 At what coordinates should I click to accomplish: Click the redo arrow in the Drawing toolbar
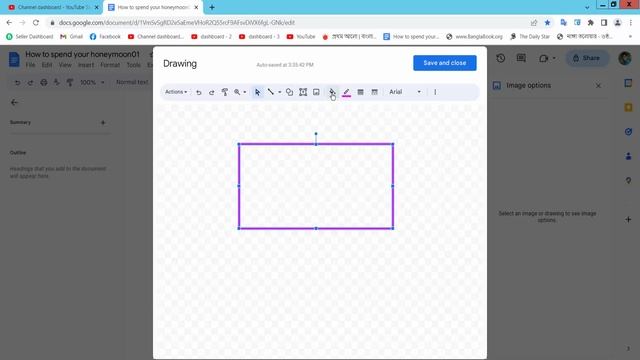coord(211,92)
